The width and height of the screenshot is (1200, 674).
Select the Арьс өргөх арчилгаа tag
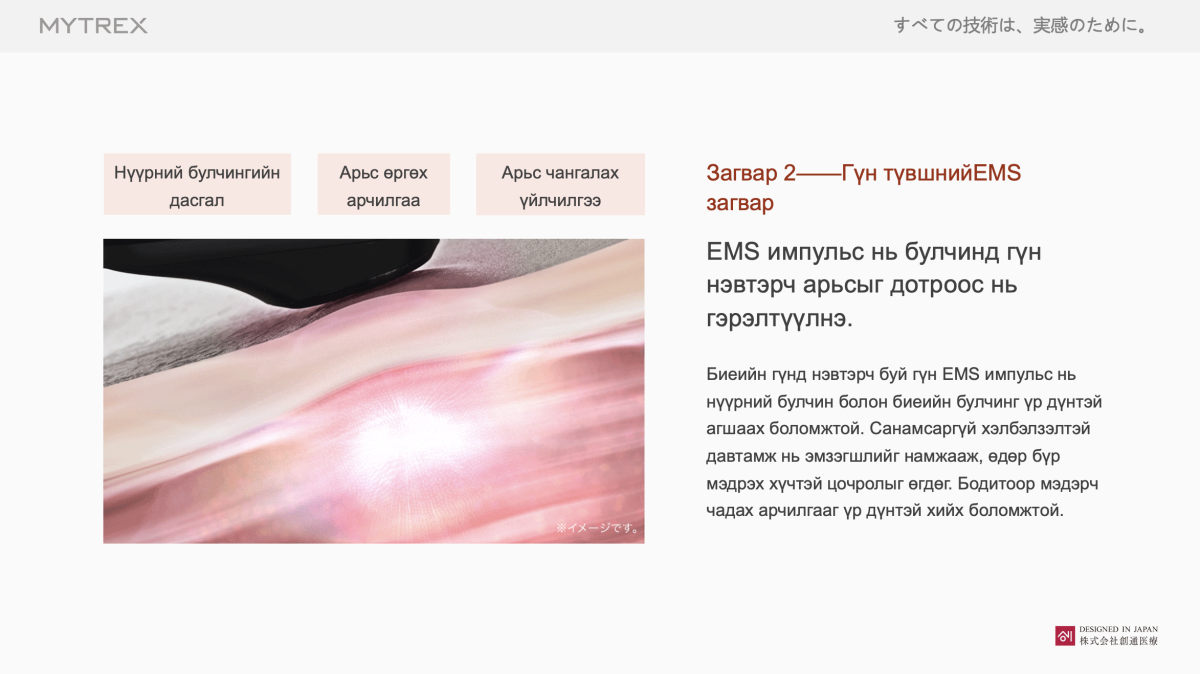coord(383,185)
